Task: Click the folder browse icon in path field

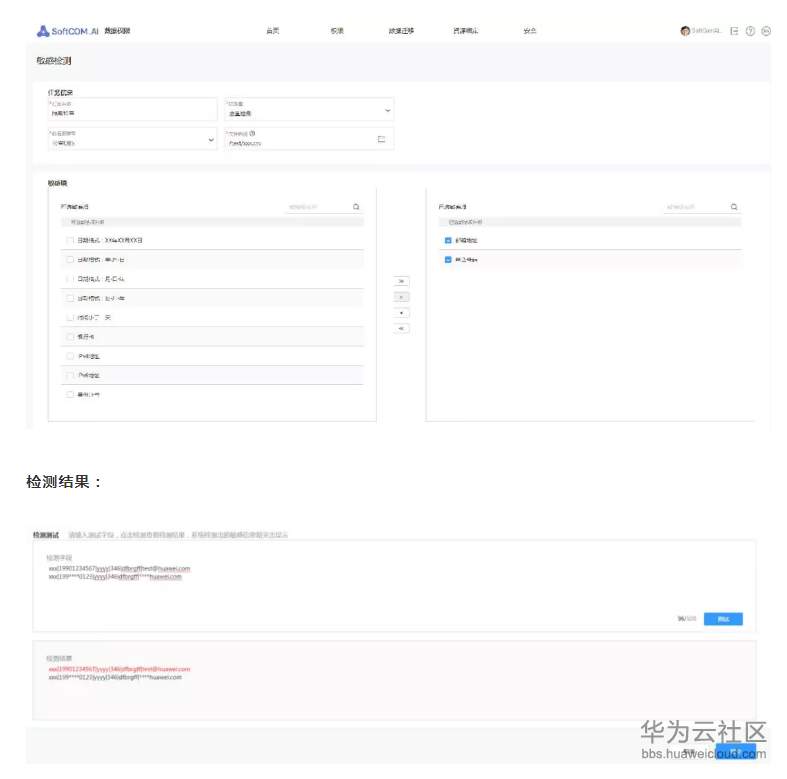Action: [381, 139]
